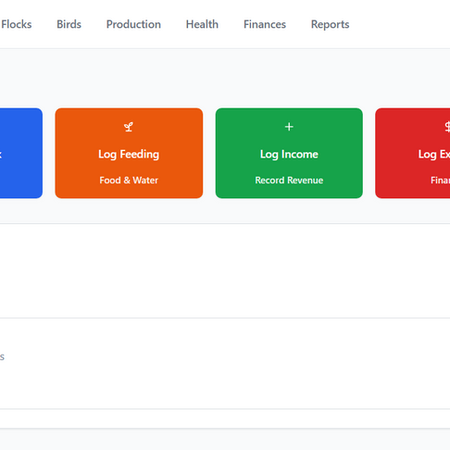Navigate to the Finances tab
Image resolution: width=450 pixels, height=450 pixels.
[265, 24]
